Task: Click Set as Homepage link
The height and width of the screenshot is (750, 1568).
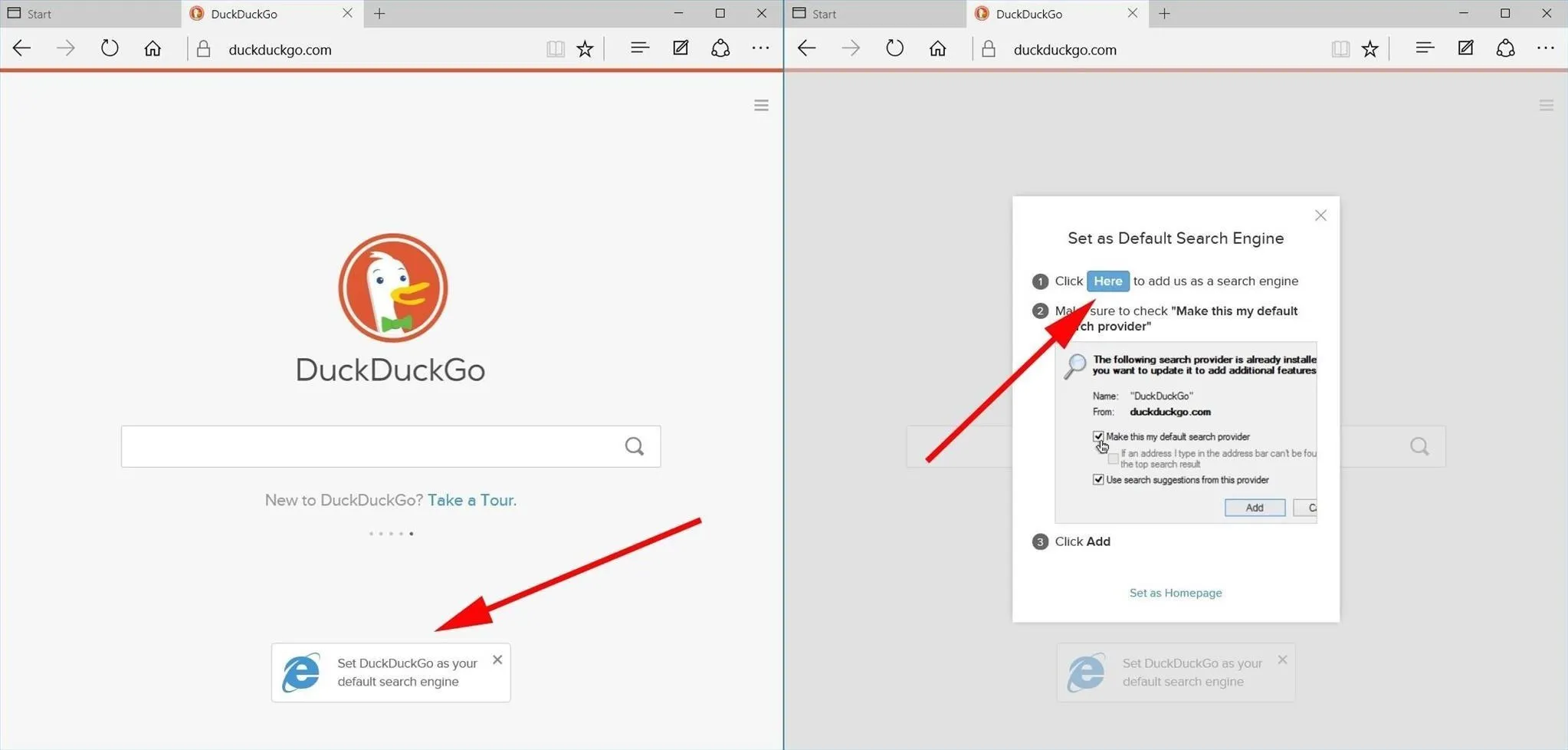Action: (1176, 593)
